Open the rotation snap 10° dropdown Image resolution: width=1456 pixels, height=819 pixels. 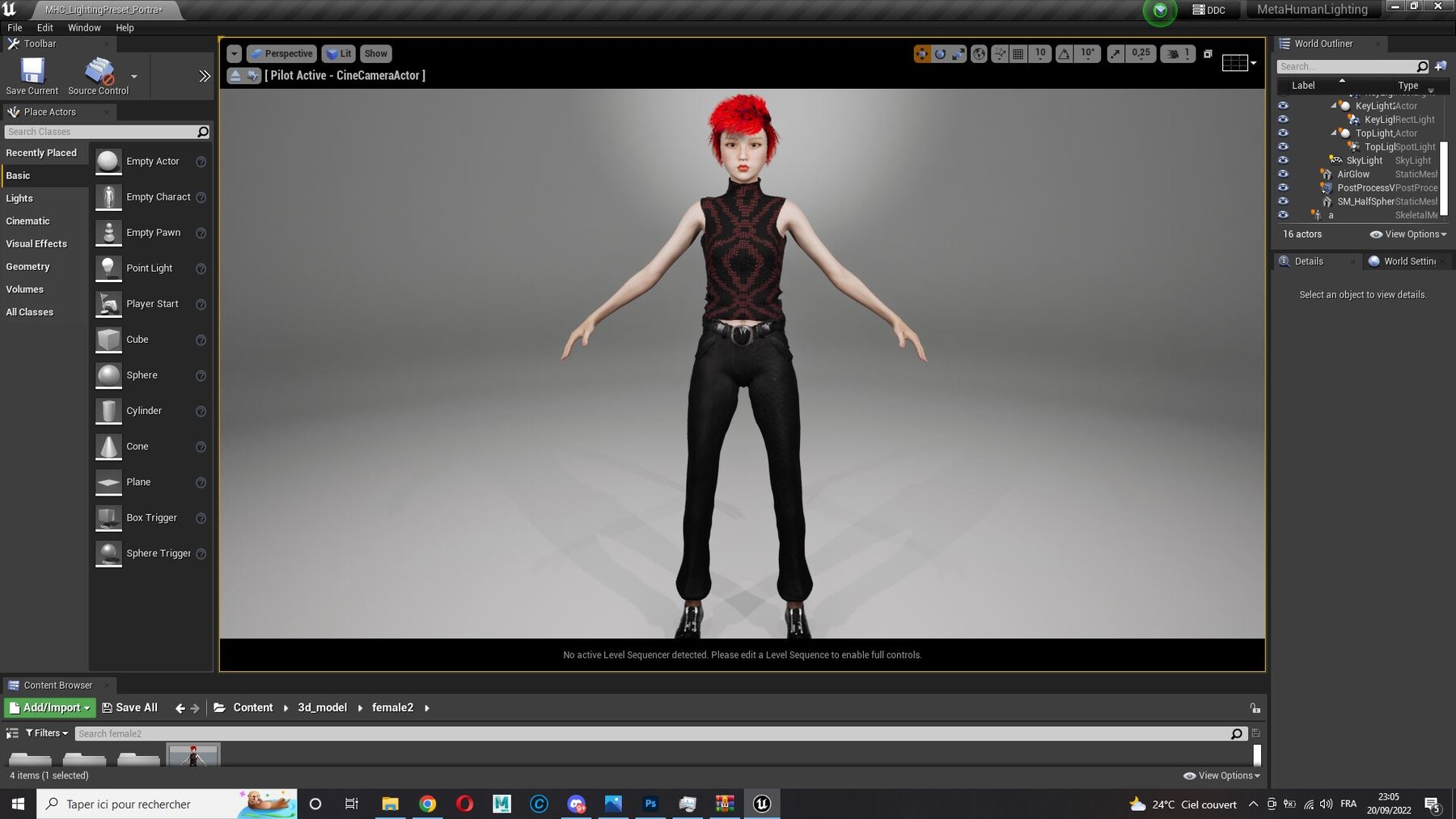pyautogui.click(x=1088, y=53)
